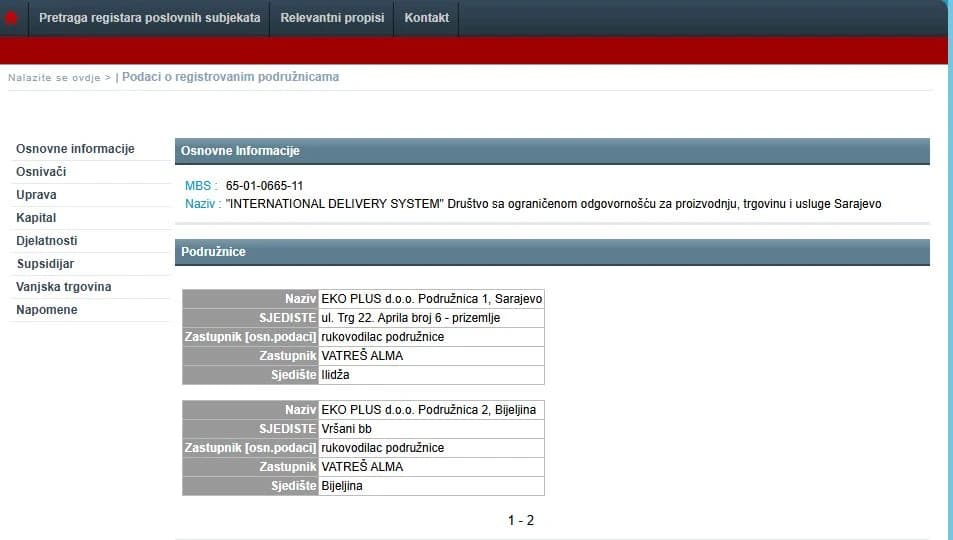Click VATREŠ ALMA in the Podružnica 2 table
The width and height of the screenshot is (953, 540).
click(x=432, y=466)
